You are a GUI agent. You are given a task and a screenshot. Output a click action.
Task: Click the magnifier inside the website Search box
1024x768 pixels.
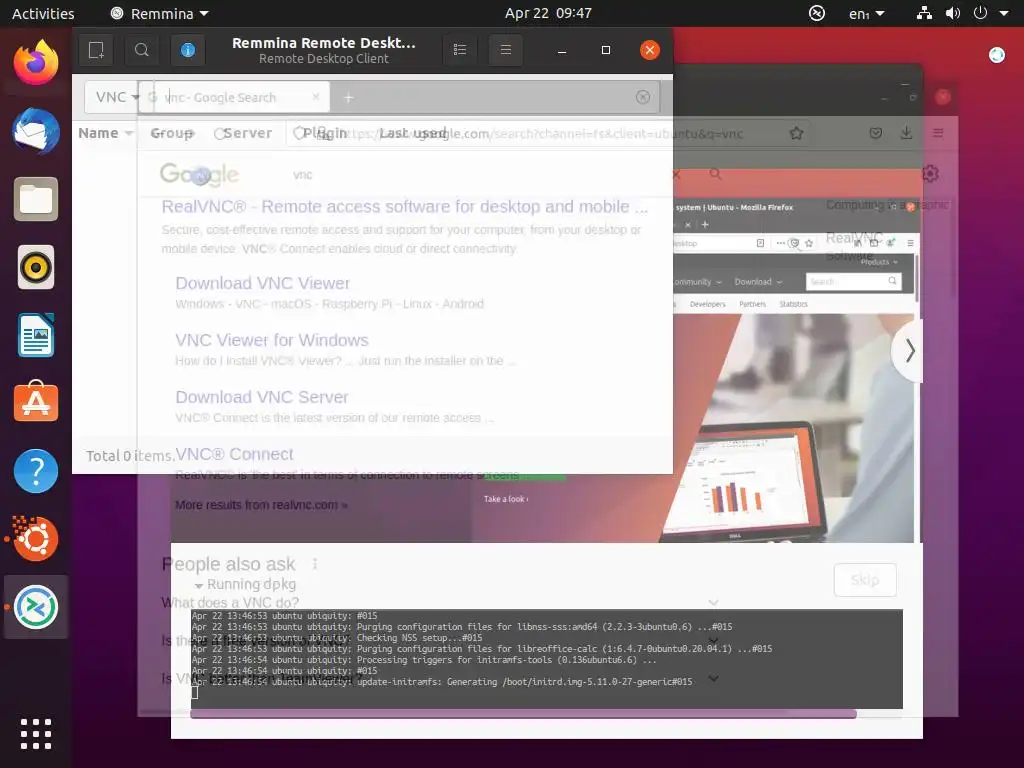892,281
